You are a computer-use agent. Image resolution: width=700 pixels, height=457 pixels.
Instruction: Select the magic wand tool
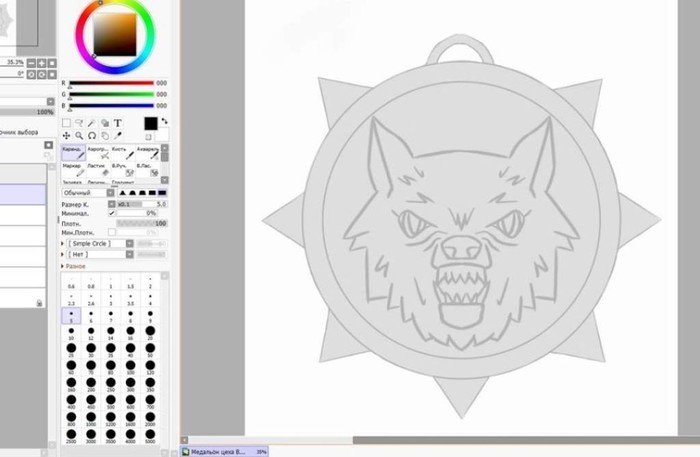click(x=92, y=123)
